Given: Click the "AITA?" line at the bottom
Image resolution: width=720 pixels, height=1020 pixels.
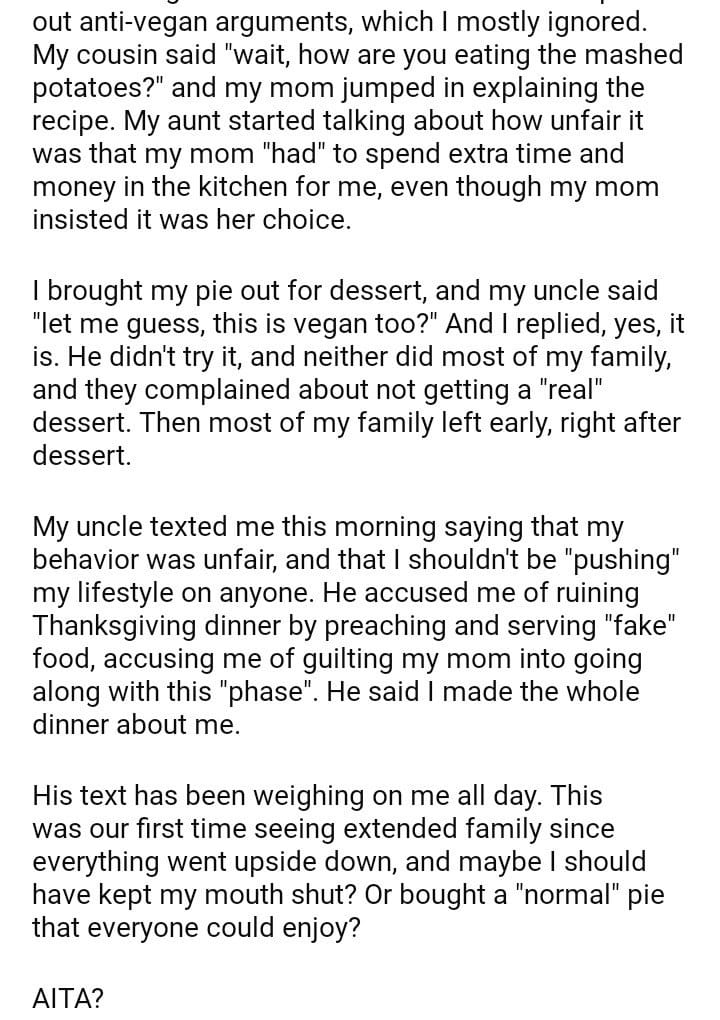Looking at the screenshot, I should [x=68, y=996].
